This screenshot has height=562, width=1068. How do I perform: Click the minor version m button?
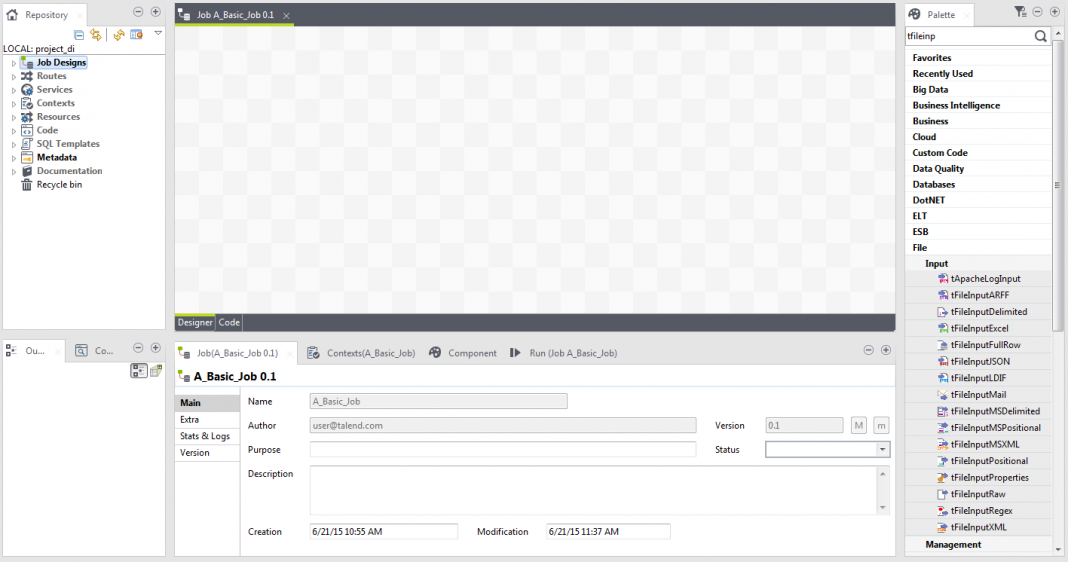pyautogui.click(x=881, y=425)
